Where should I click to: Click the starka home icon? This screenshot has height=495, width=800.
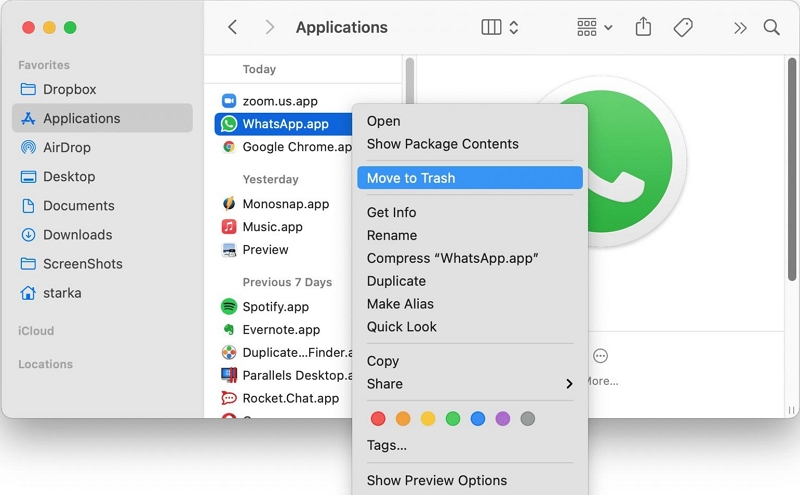[x=28, y=293]
